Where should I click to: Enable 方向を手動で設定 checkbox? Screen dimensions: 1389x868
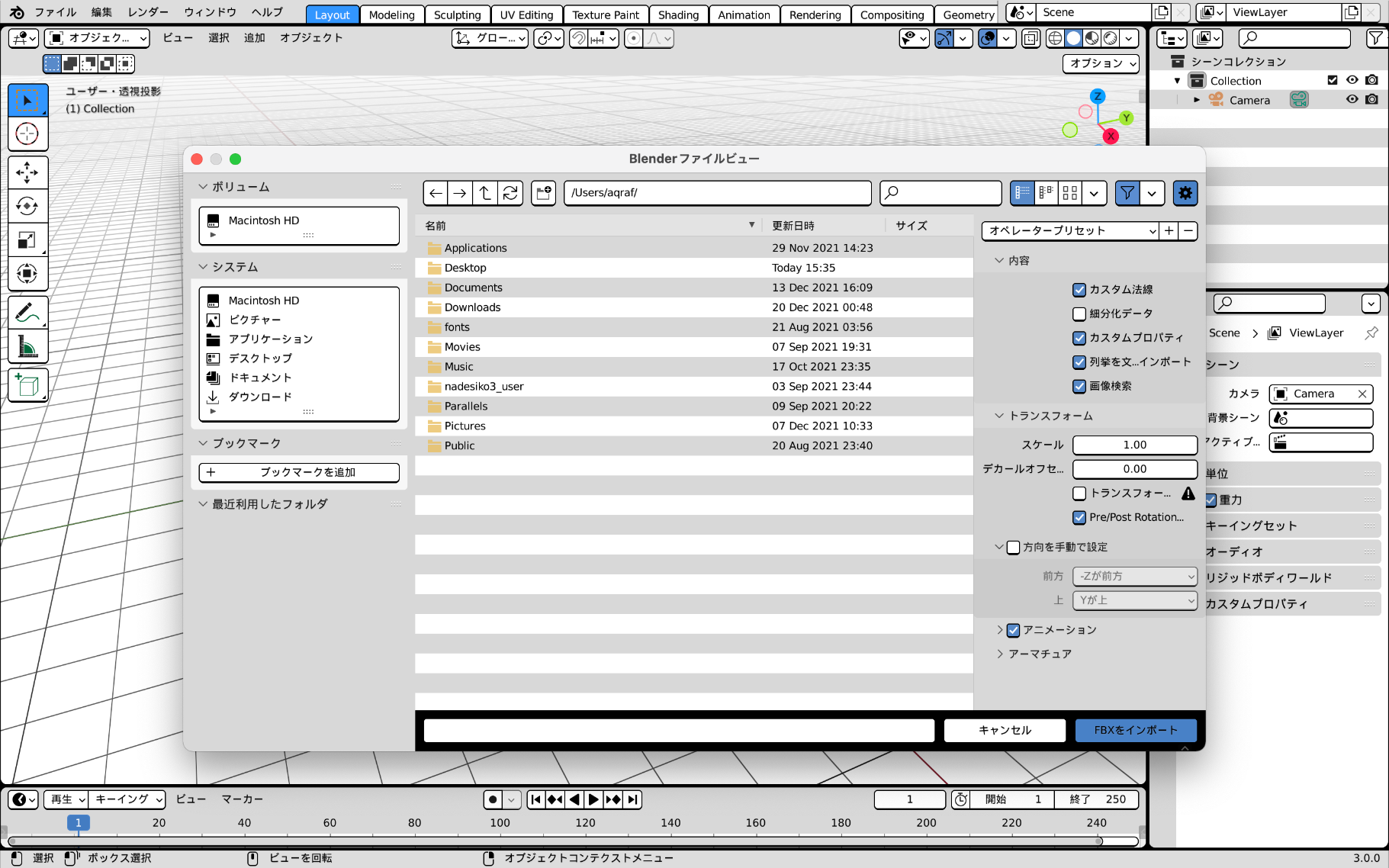click(x=1014, y=547)
